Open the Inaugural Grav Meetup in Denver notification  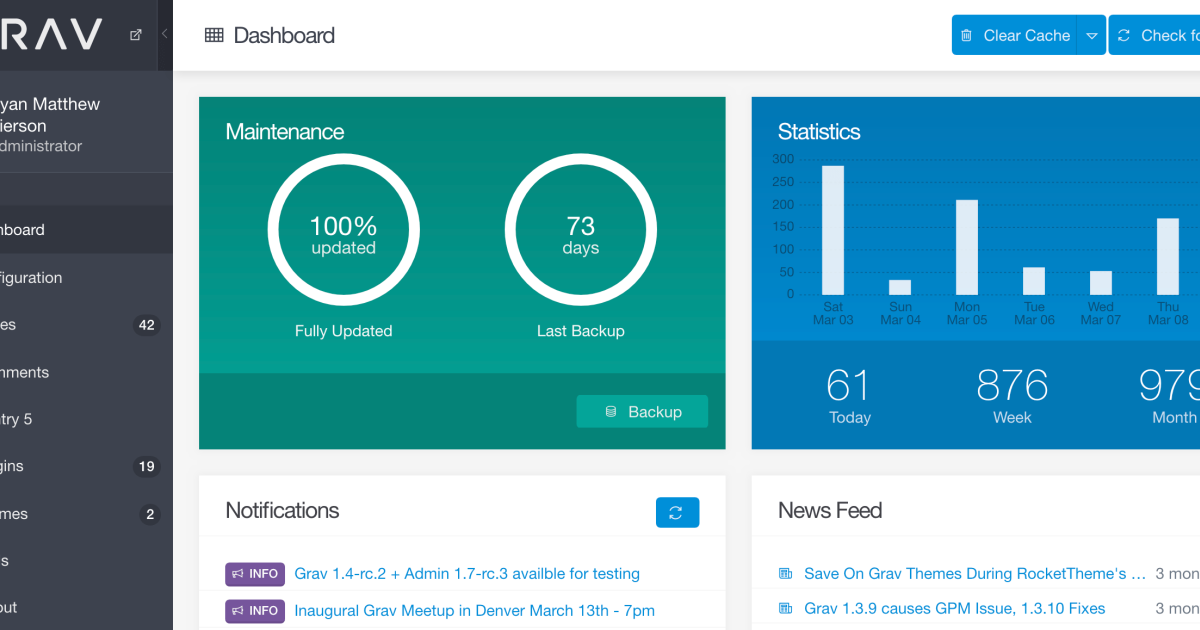[474, 610]
